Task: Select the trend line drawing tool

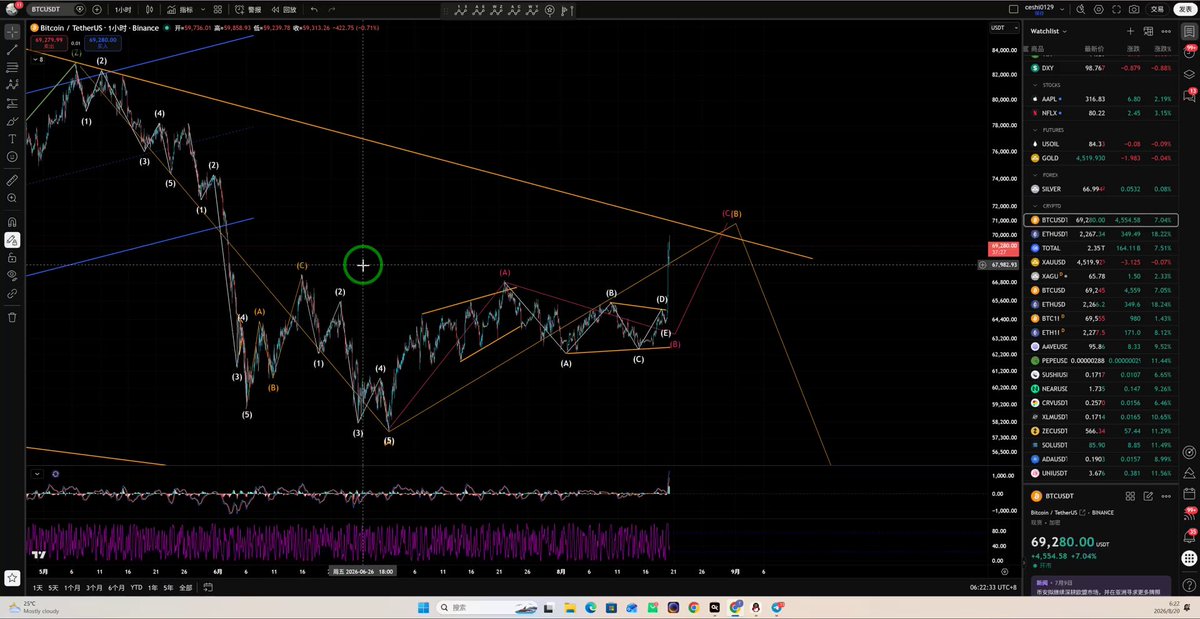Action: coord(12,49)
